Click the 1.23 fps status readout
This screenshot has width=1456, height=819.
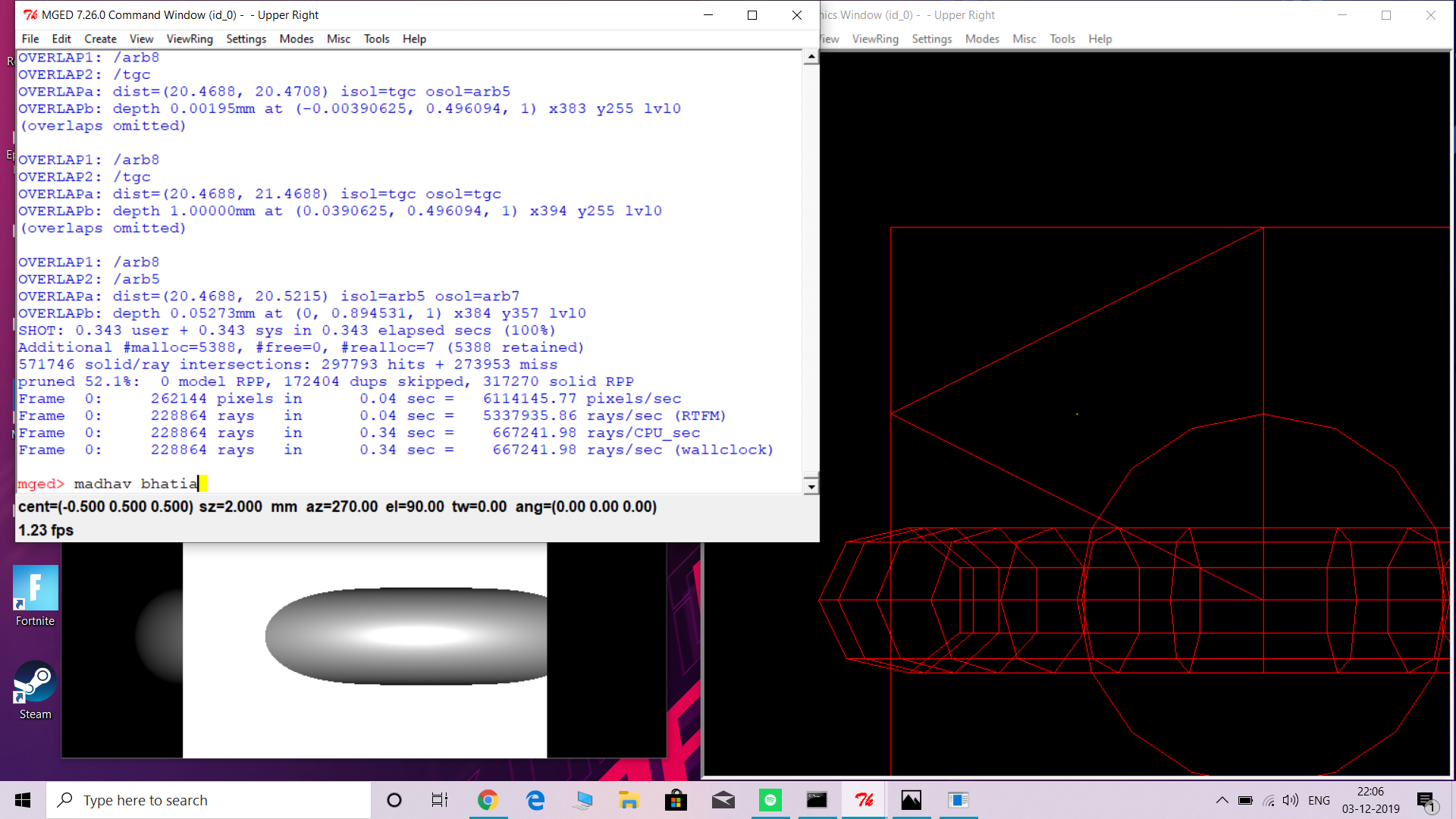pos(45,530)
